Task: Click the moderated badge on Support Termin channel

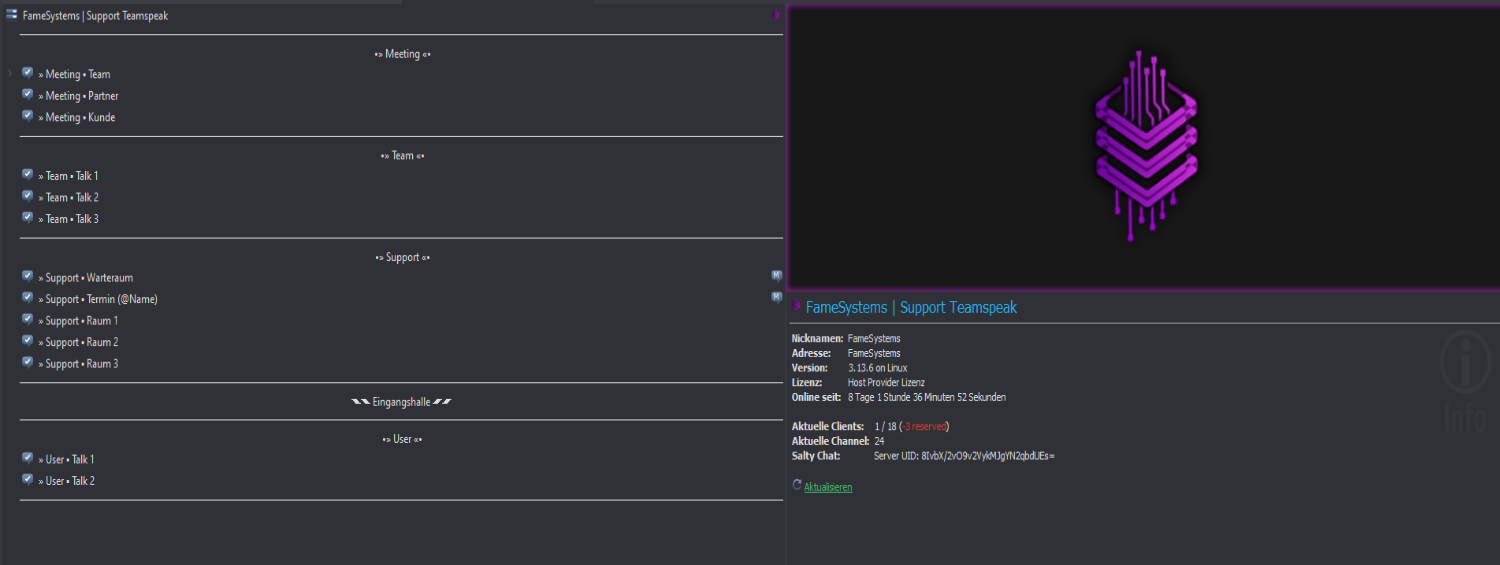Action: coord(776,297)
